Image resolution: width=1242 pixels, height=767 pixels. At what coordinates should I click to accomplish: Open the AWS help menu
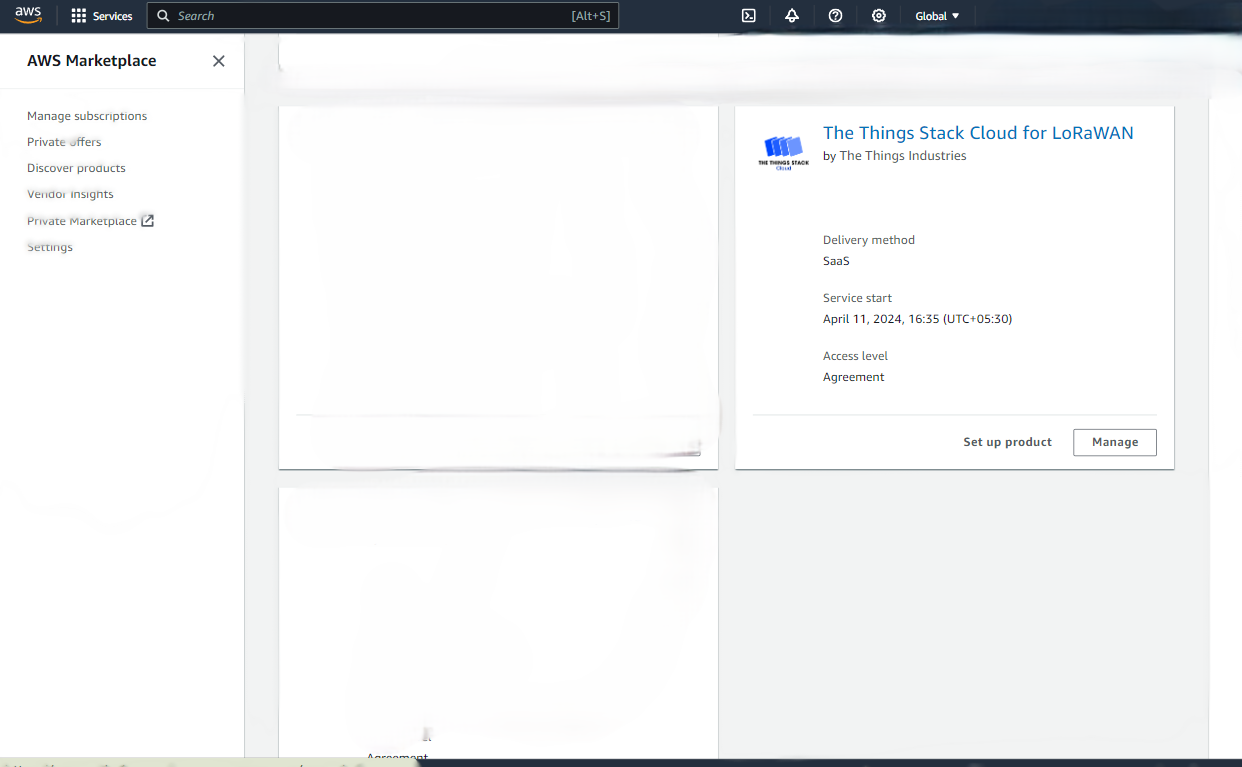pyautogui.click(x=835, y=15)
